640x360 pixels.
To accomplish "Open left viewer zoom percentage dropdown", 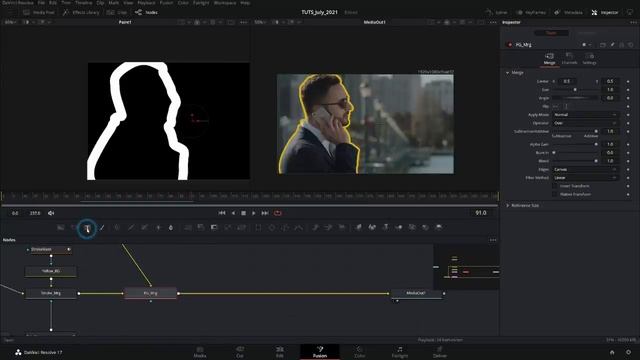I will point(10,22).
